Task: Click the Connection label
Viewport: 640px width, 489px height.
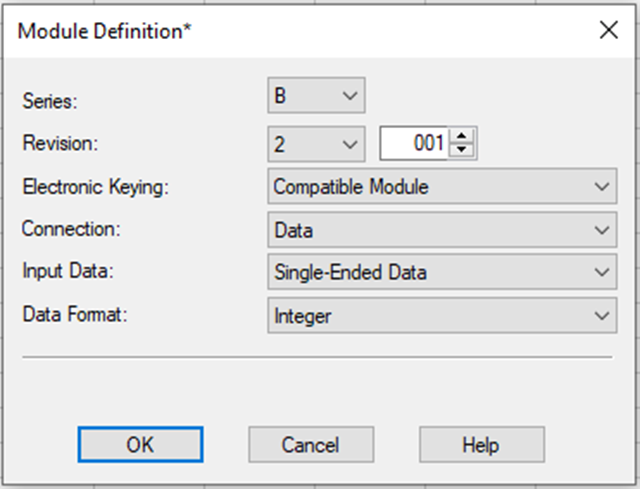Action: [x=71, y=229]
